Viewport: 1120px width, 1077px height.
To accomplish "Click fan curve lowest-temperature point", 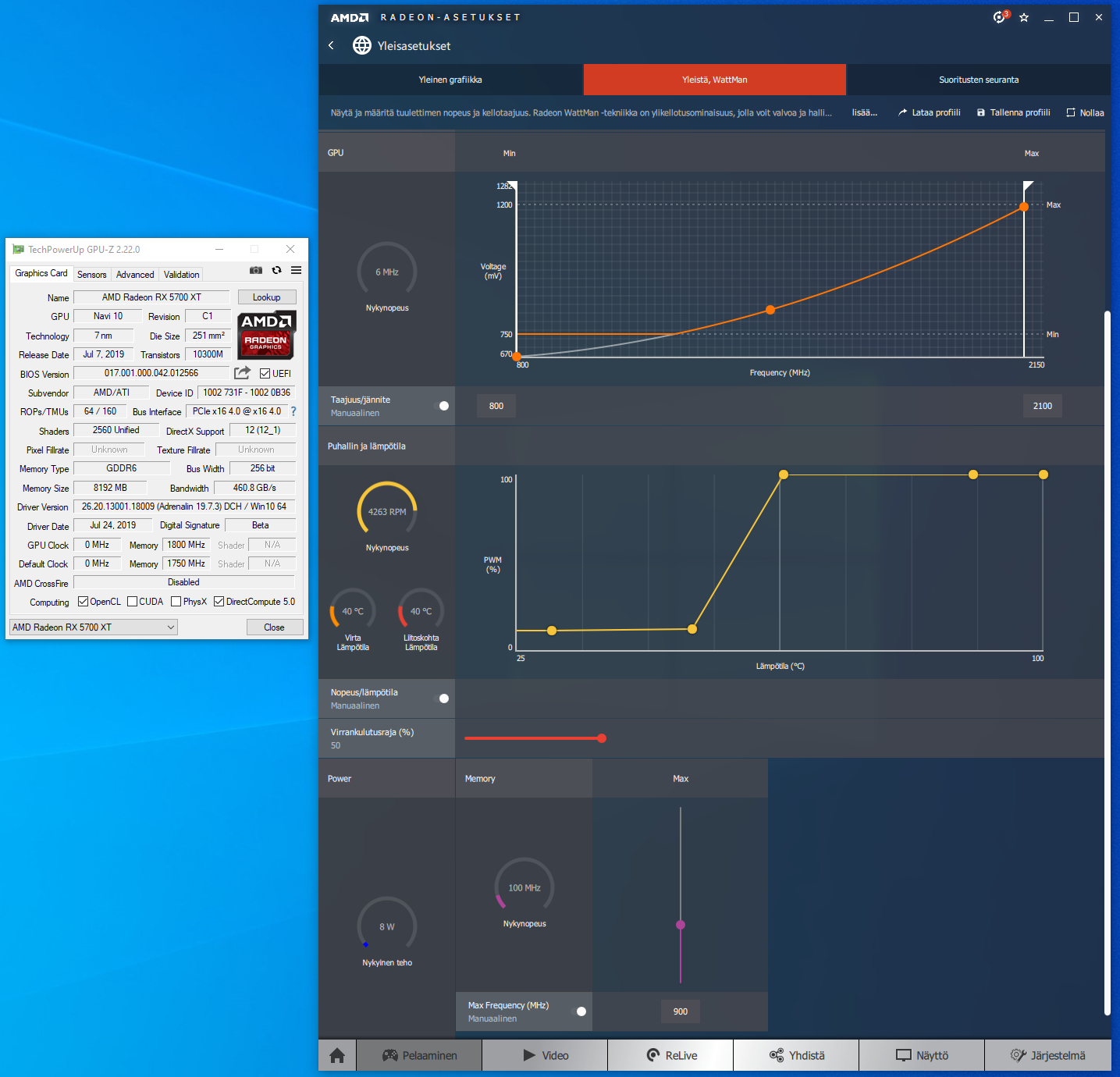I will click(552, 631).
